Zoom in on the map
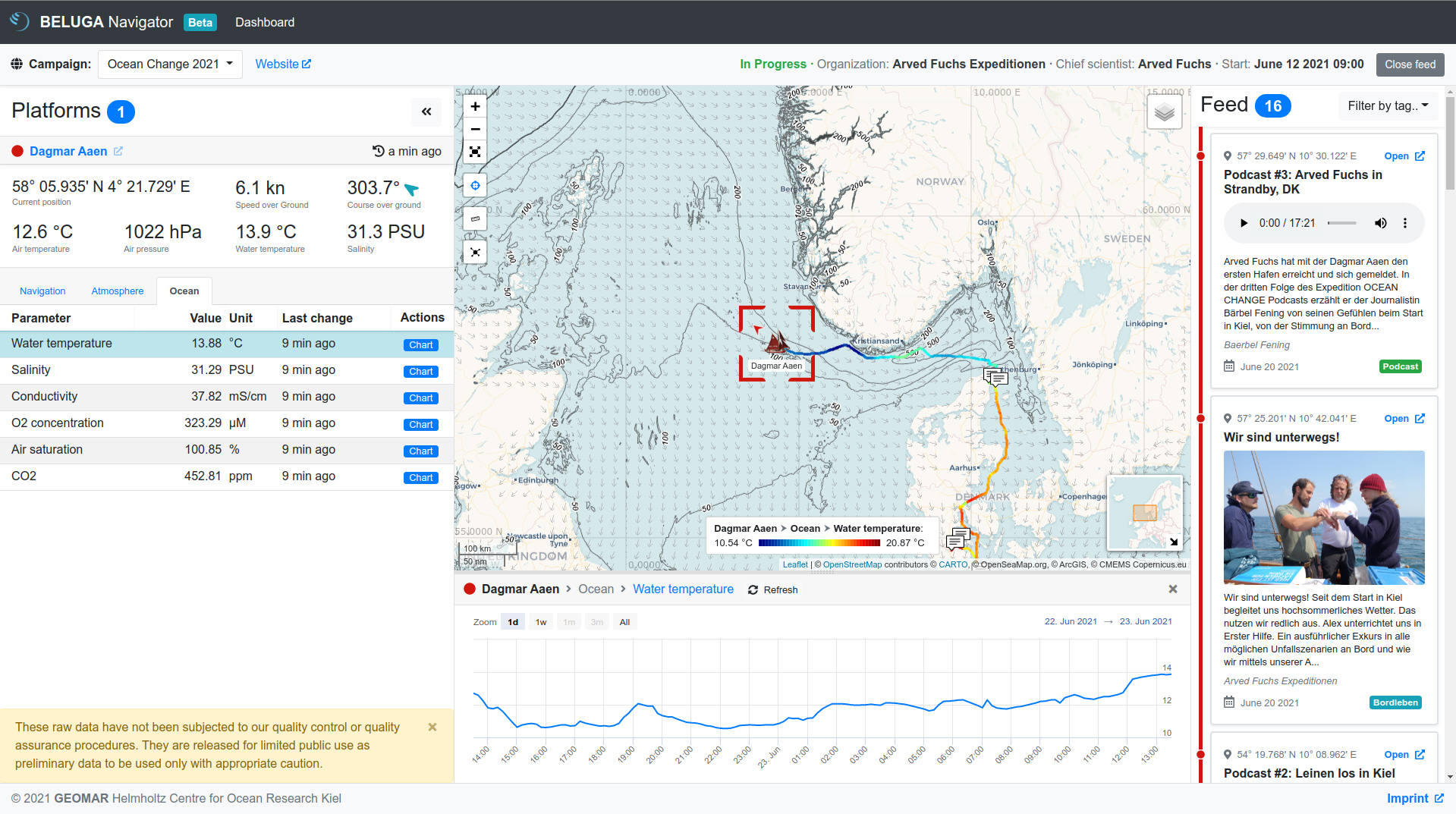Screen dimensions: 1456x814 click(x=475, y=107)
